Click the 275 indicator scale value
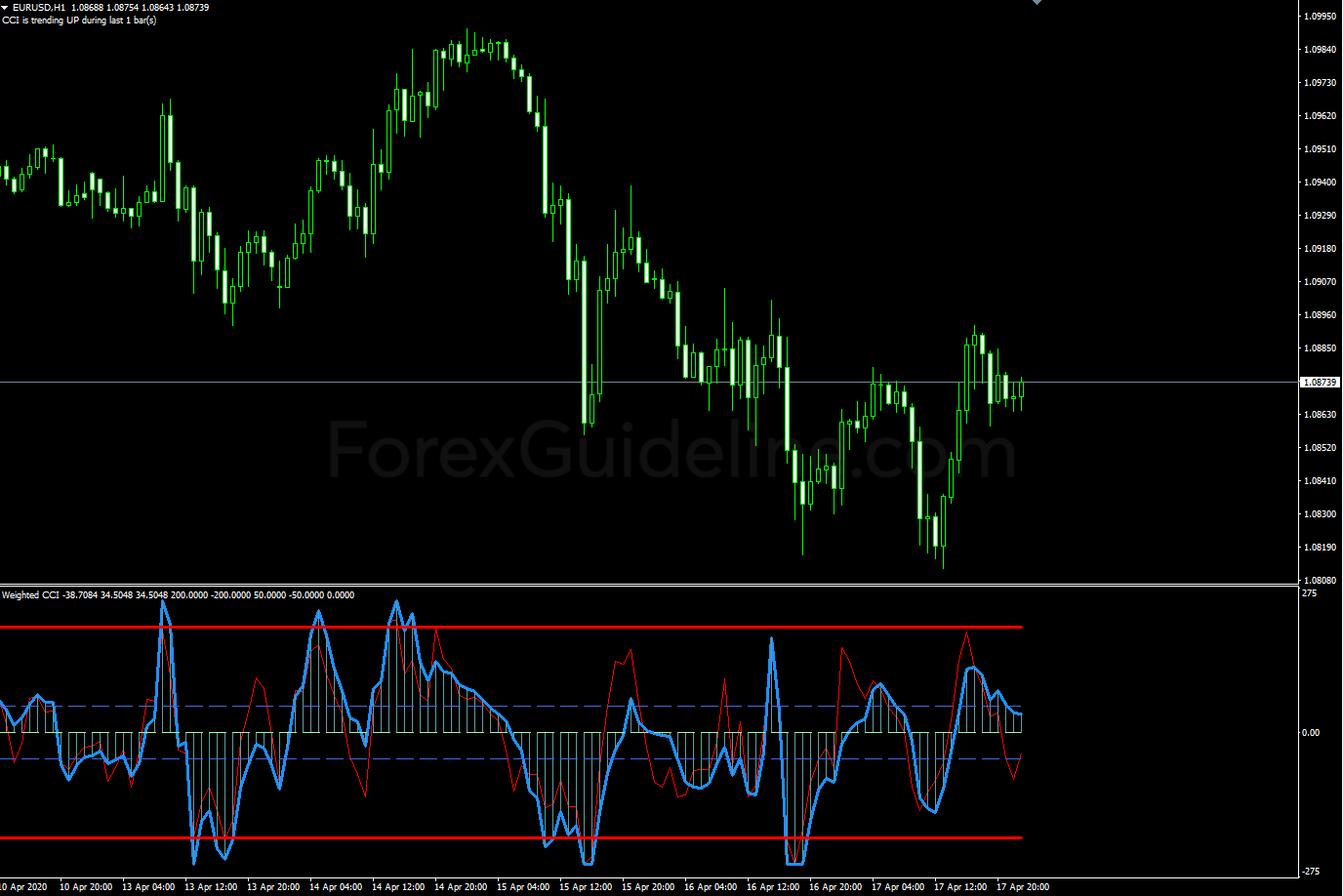The width and height of the screenshot is (1343, 896). point(1310,592)
